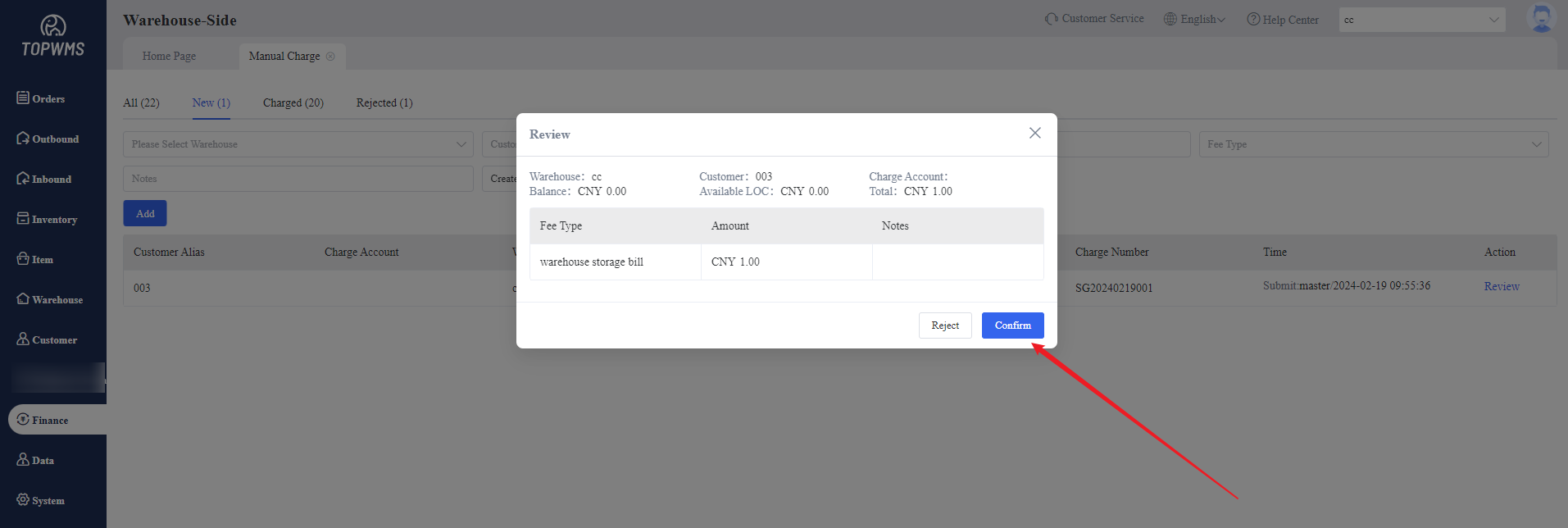Close the Review dialog
The height and width of the screenshot is (528, 1568).
1034,133
